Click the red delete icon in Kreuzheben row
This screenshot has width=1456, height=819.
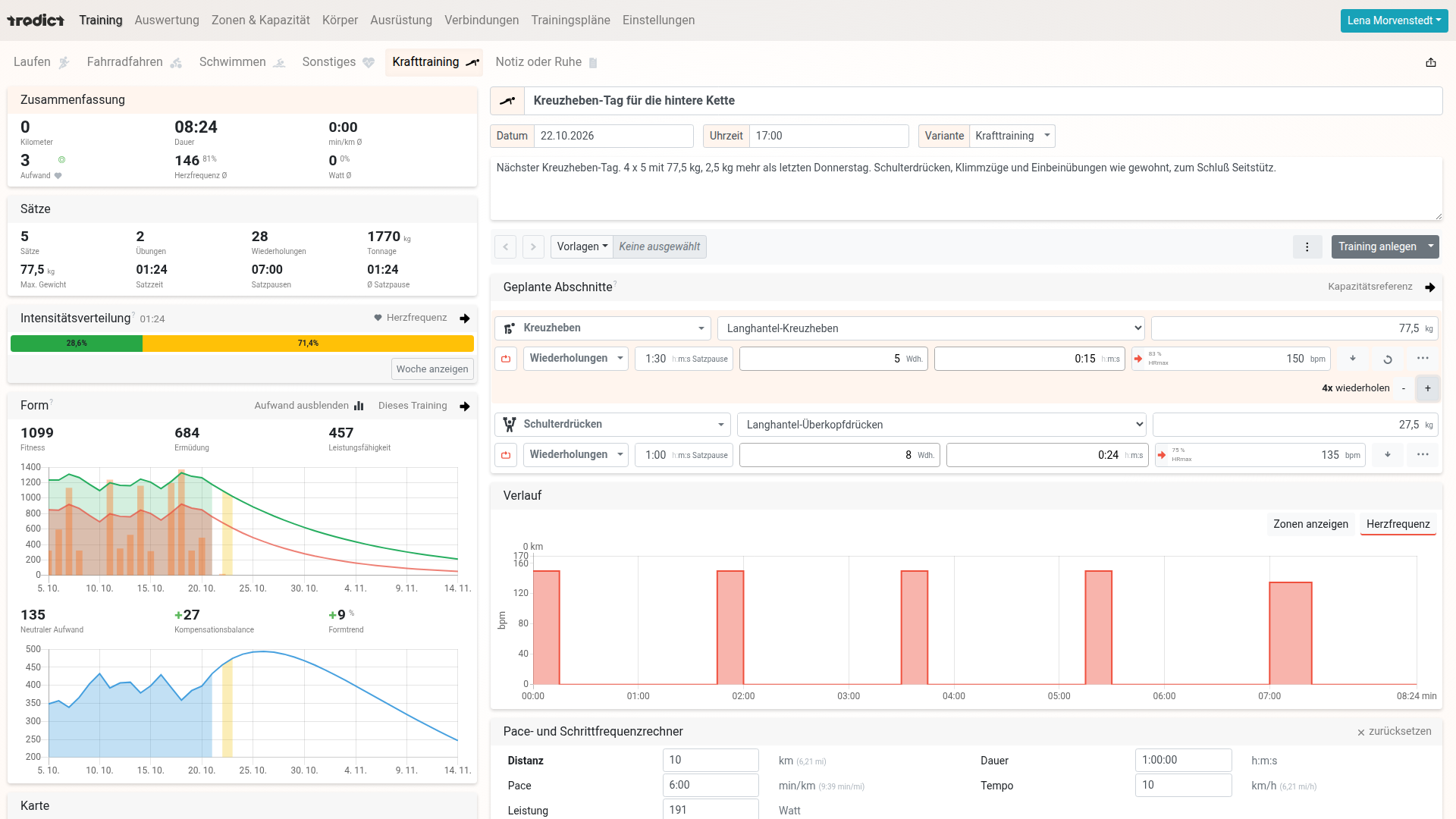[x=506, y=359]
